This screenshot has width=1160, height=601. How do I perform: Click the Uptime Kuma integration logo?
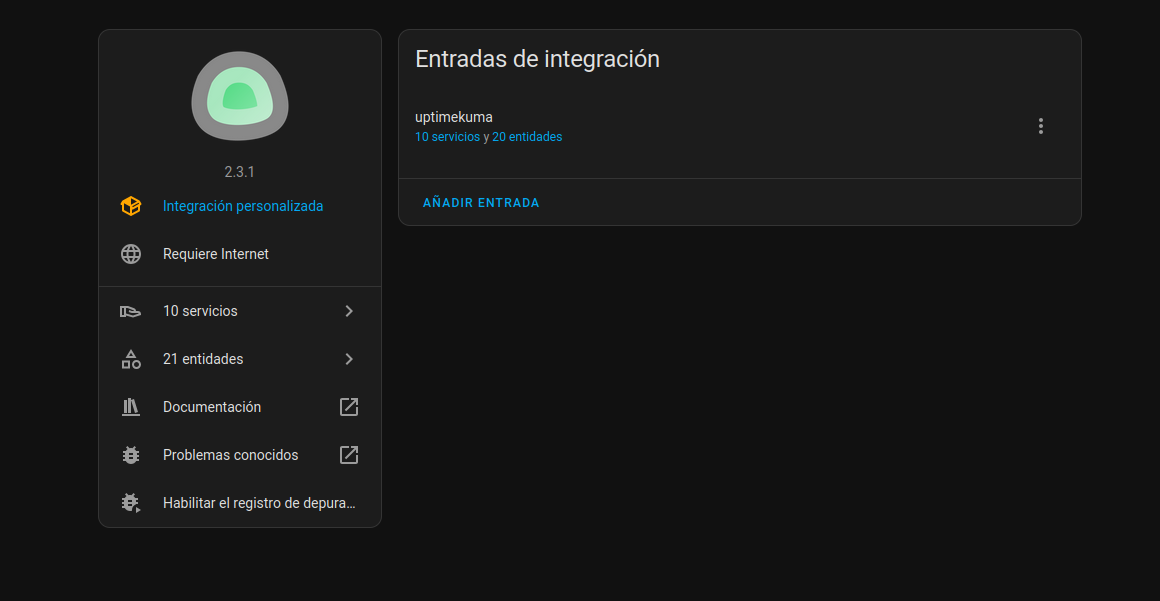(x=240, y=96)
